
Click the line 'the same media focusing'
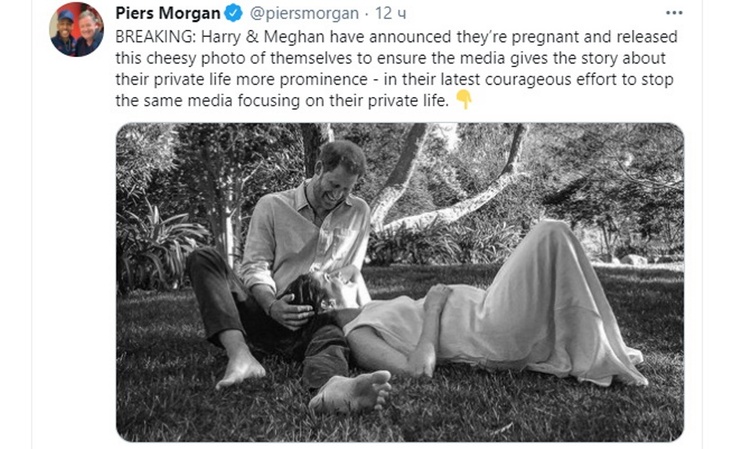click(282, 101)
